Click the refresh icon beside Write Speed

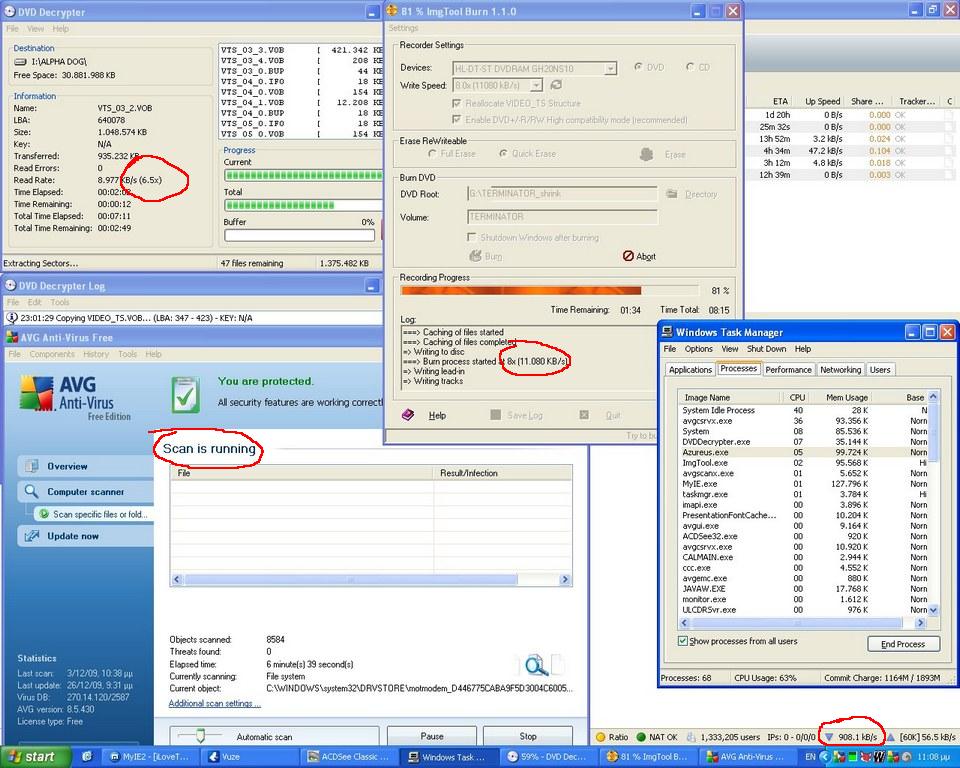pyautogui.click(x=556, y=85)
